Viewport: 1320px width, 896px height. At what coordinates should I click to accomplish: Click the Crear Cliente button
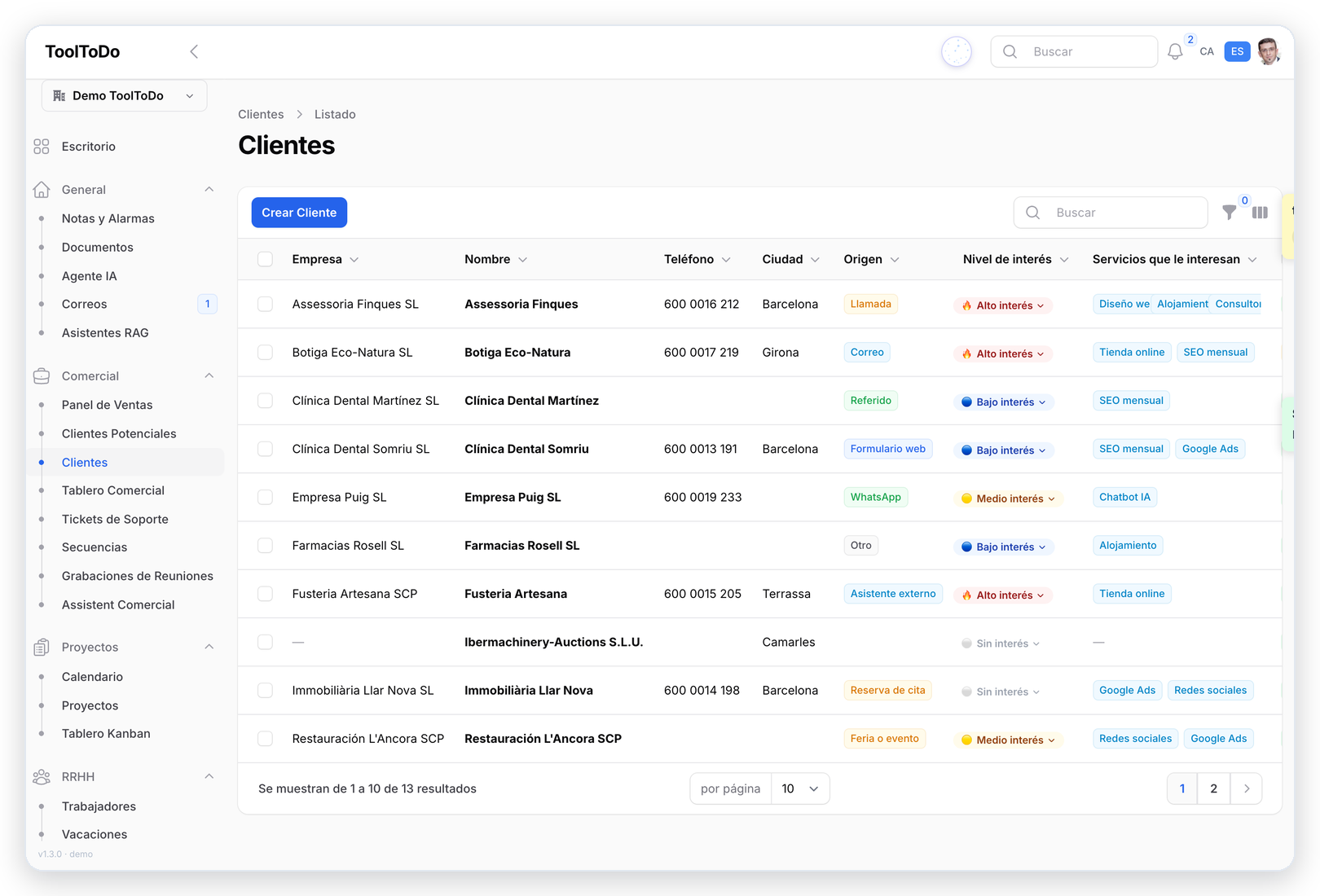(x=299, y=213)
